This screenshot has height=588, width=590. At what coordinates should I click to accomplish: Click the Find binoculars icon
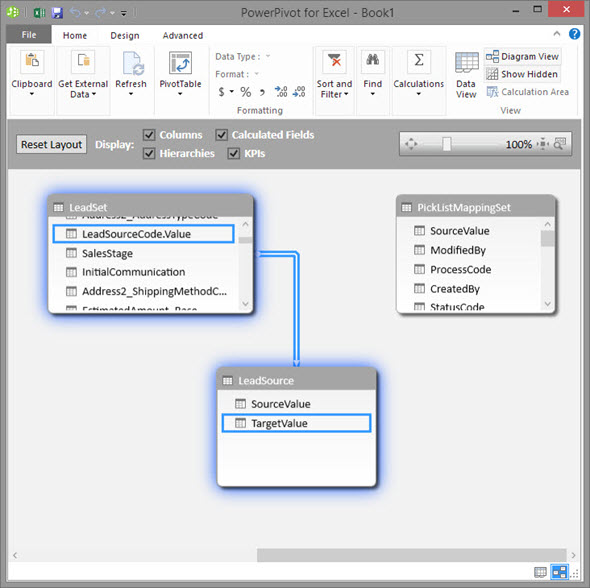click(x=373, y=61)
